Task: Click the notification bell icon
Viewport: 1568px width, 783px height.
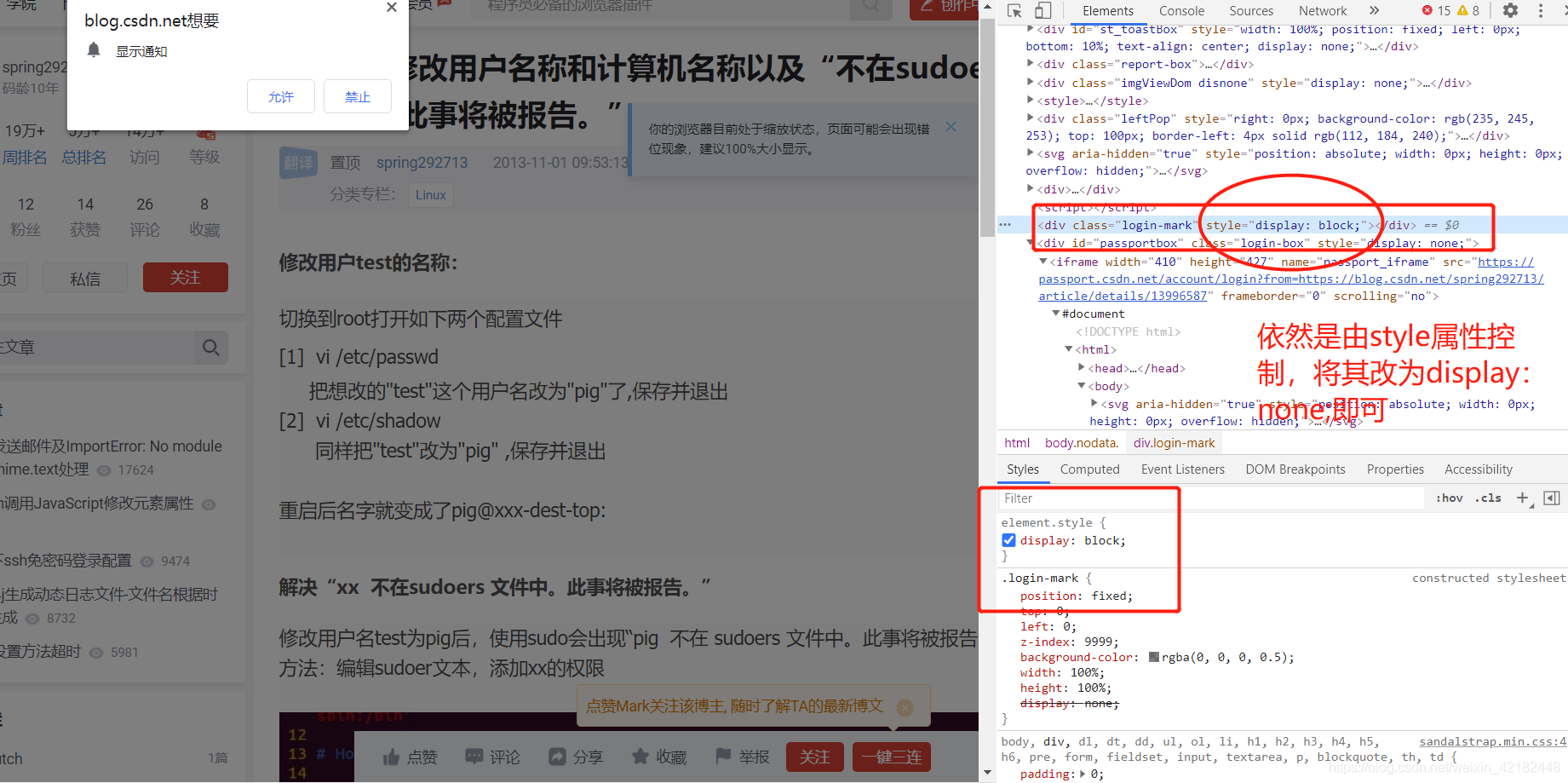Action: [x=94, y=50]
